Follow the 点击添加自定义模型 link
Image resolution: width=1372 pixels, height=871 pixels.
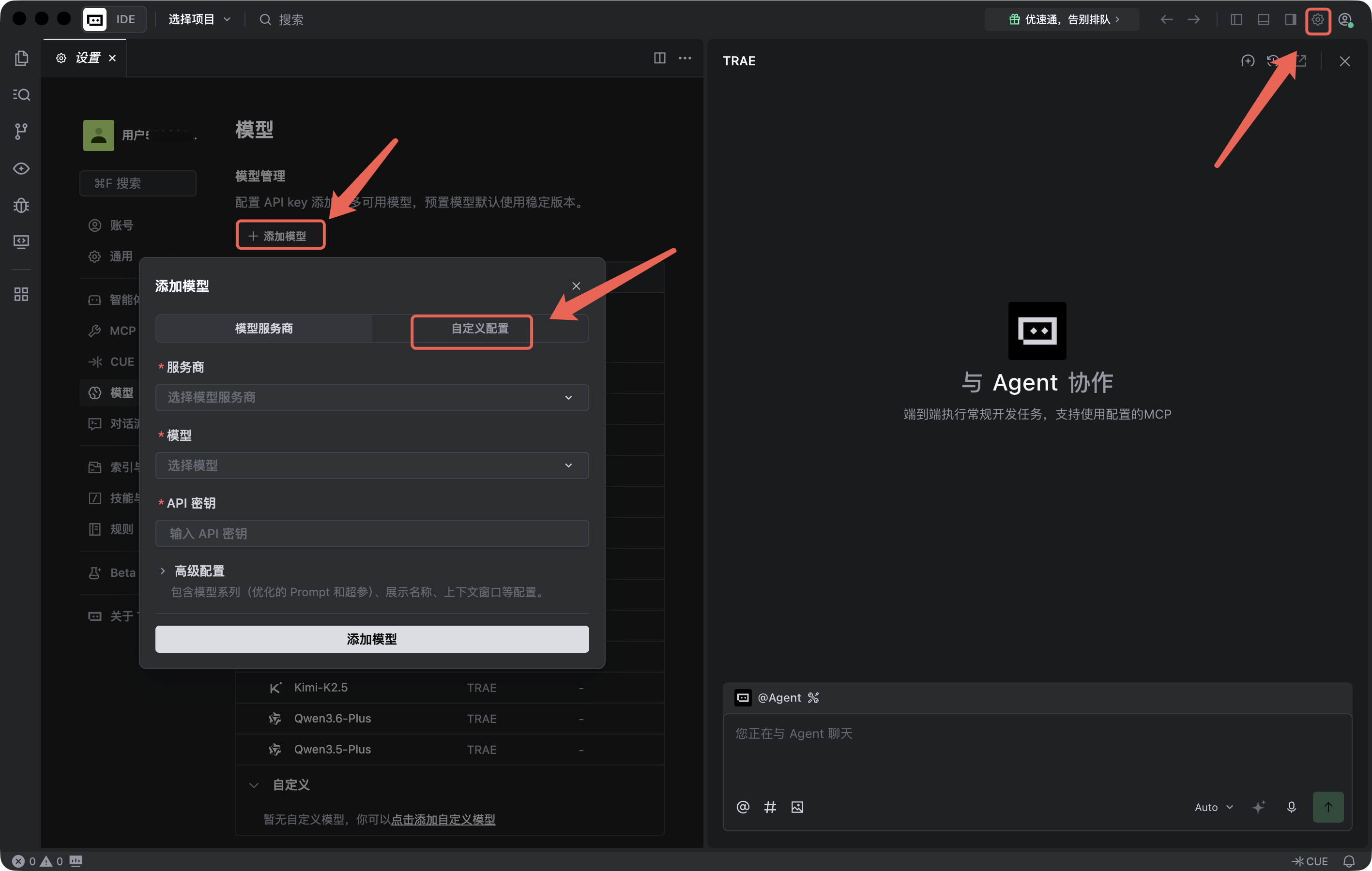pos(442,819)
